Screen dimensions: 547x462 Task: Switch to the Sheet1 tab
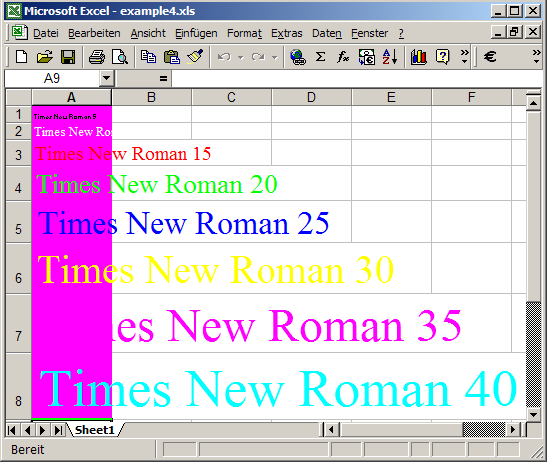(x=95, y=430)
